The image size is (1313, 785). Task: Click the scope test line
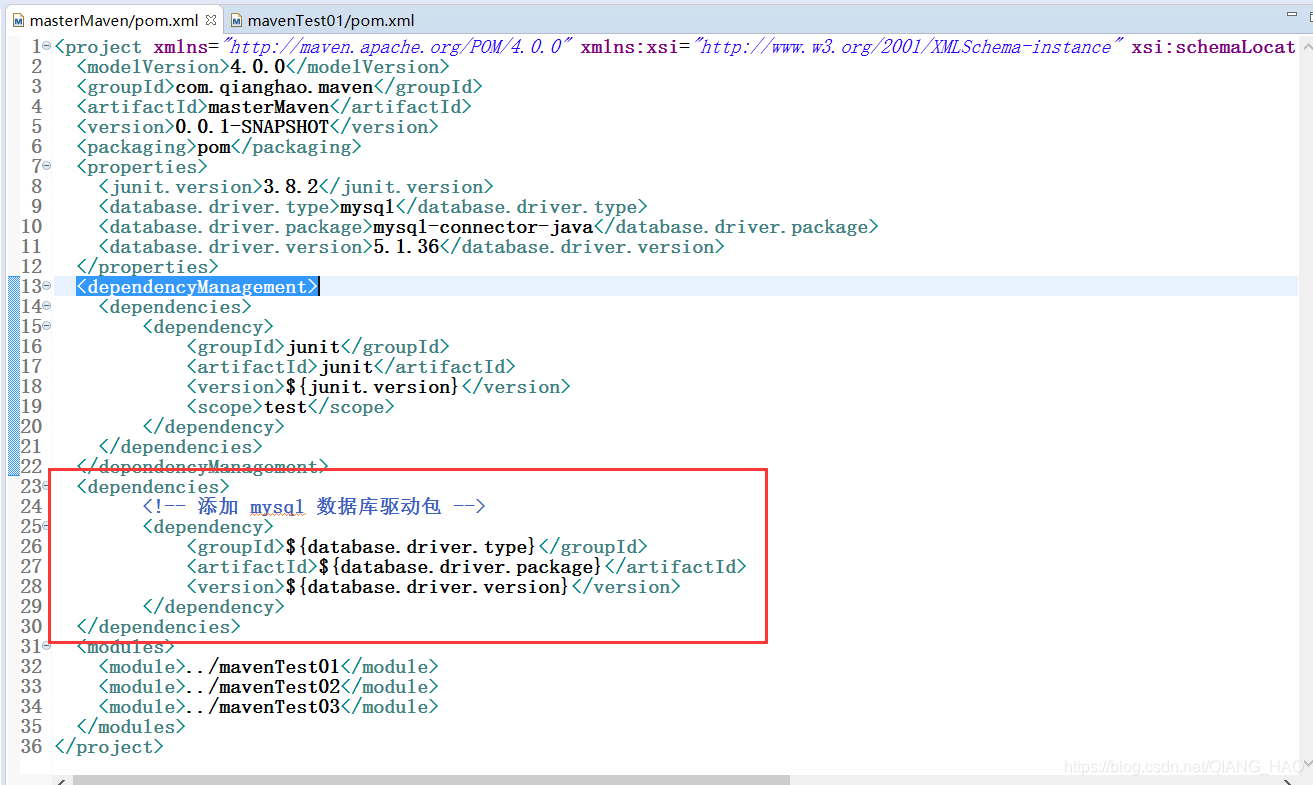coord(290,407)
